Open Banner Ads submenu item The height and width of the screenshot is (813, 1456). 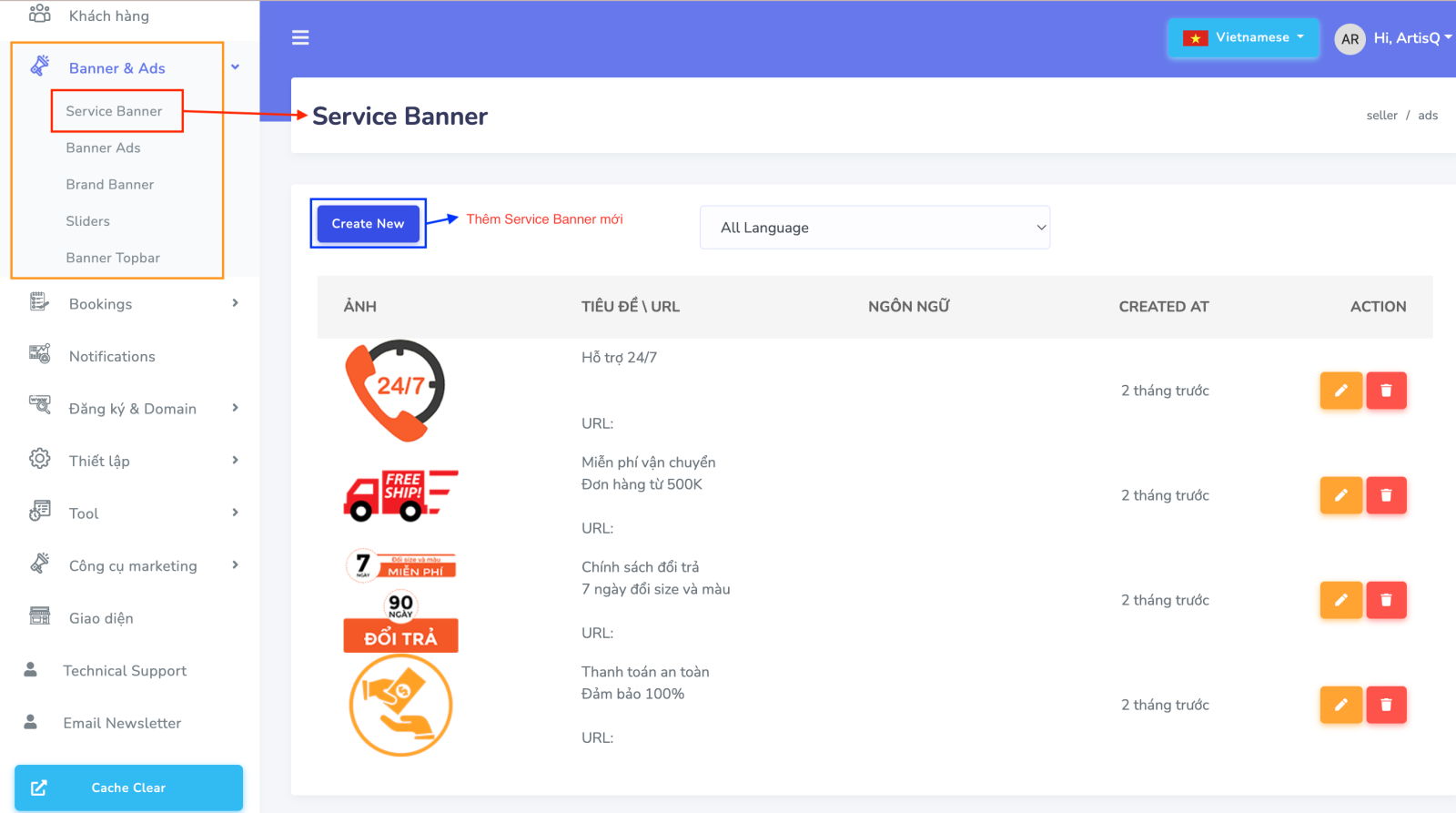tap(103, 147)
